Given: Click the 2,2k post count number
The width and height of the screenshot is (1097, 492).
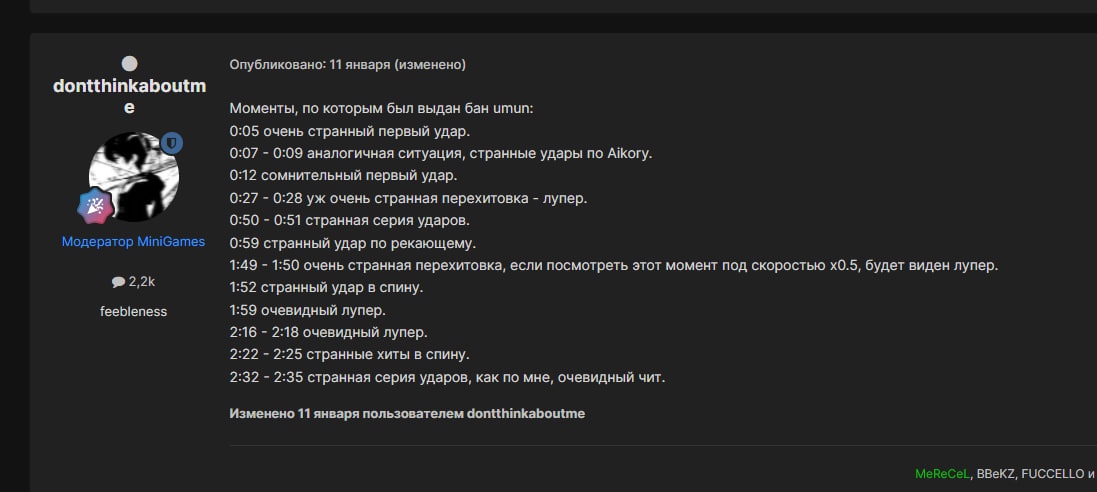Looking at the screenshot, I should pyautogui.click(x=142, y=282).
